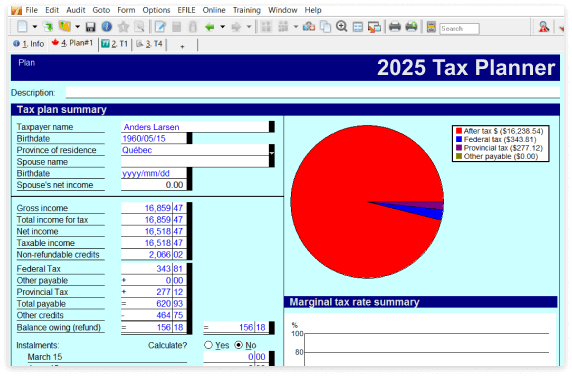The height and width of the screenshot is (376, 572).
Task: Click the Taxpayer name field Anders Larsen
Action: (x=195, y=127)
